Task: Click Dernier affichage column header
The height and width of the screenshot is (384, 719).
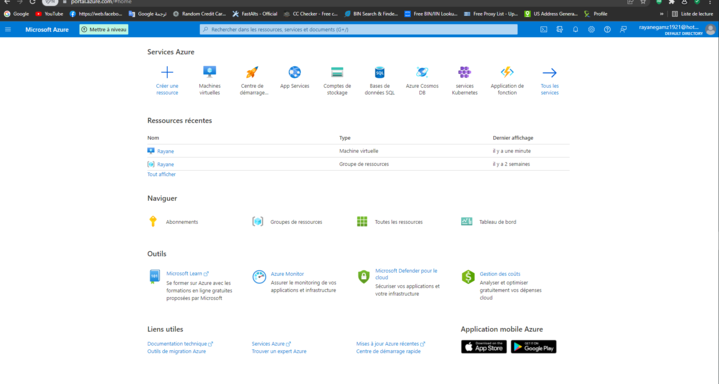Action: pos(513,138)
